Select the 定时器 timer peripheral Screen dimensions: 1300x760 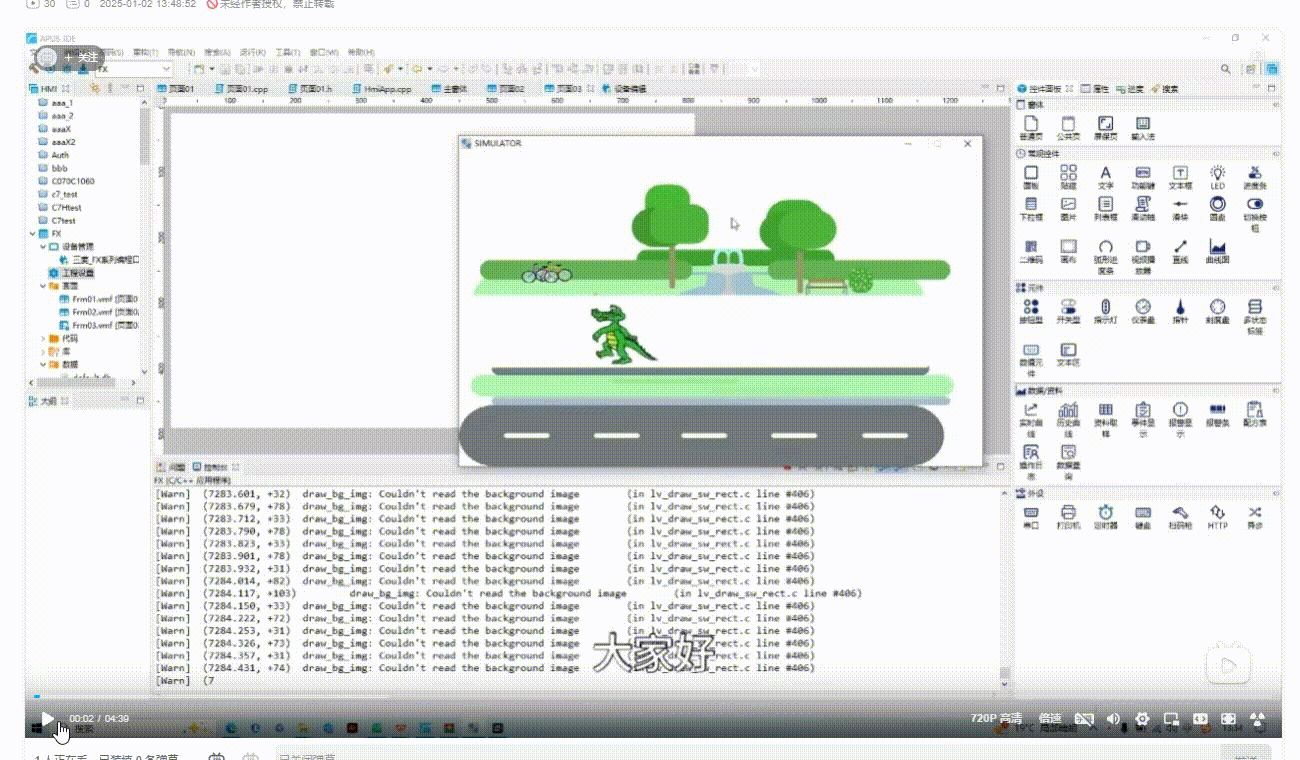[x=1105, y=516]
